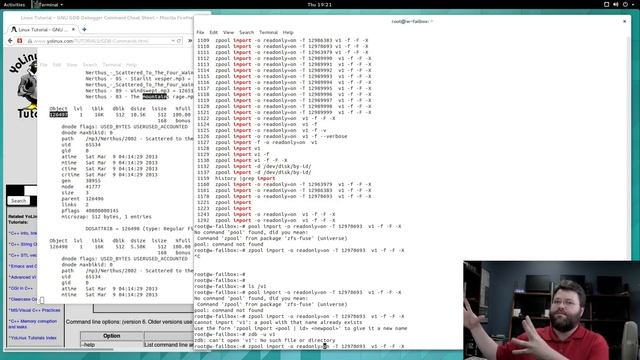Click the '-help' table cell

click(111, 344)
